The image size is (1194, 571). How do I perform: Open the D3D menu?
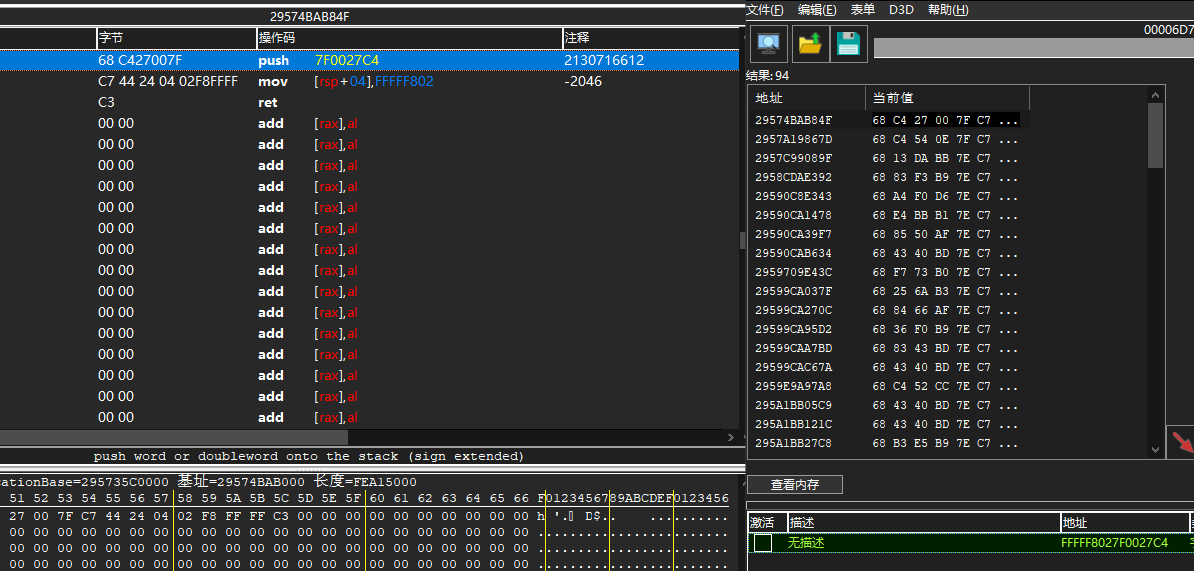901,10
